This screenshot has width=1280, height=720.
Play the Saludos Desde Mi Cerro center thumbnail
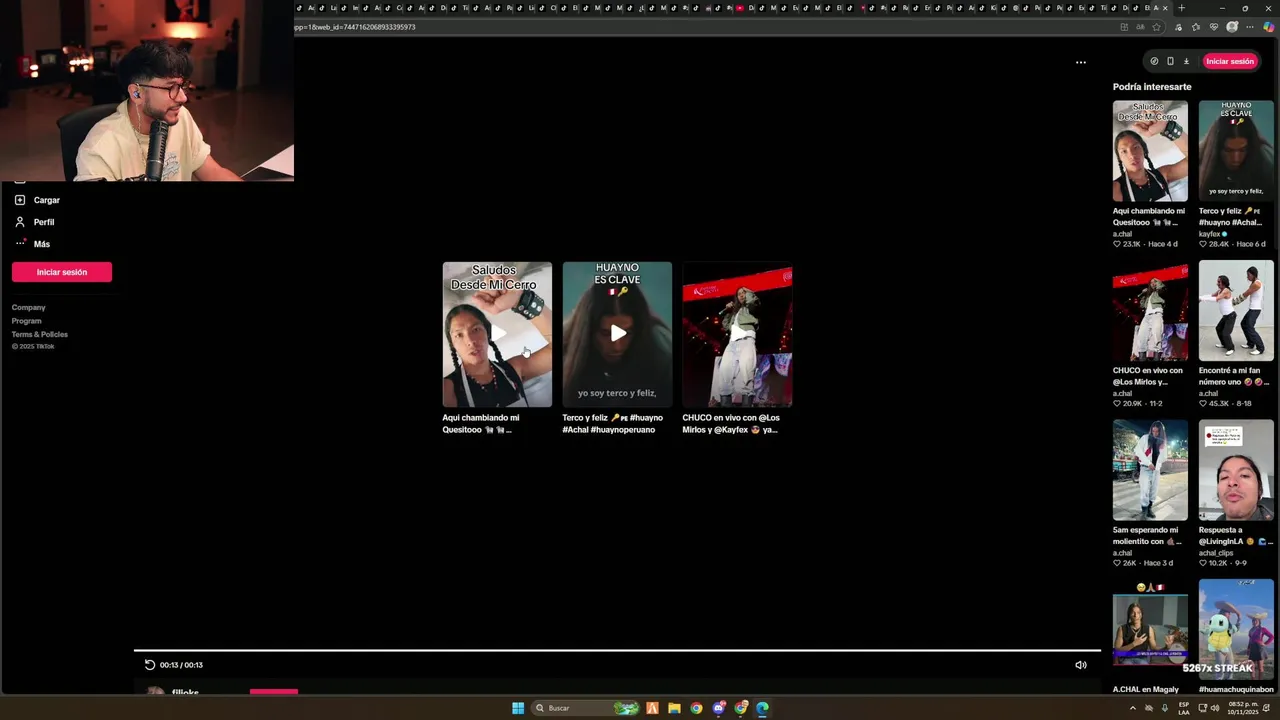pos(497,334)
